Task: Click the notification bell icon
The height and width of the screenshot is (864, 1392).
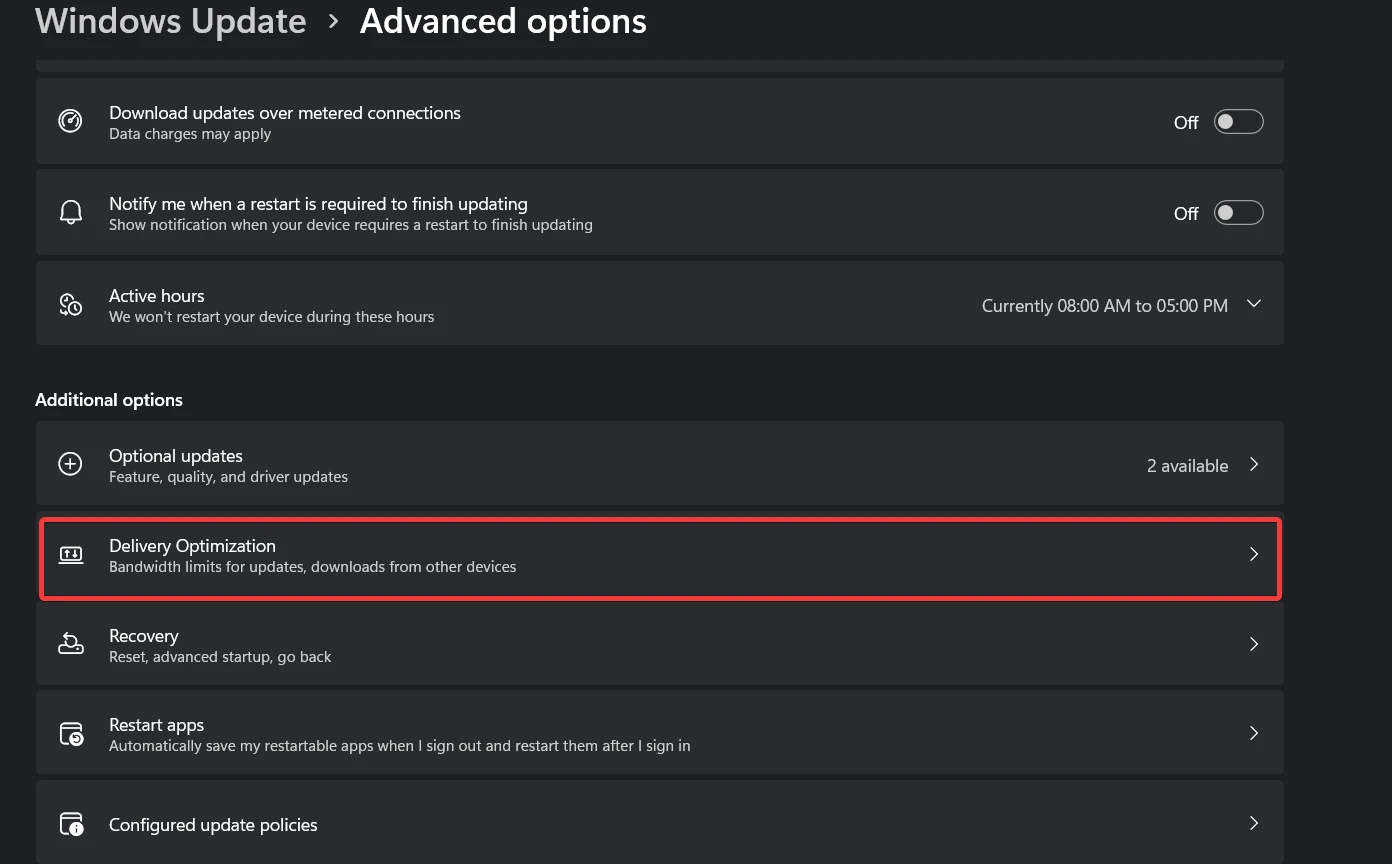Action: coord(70,212)
